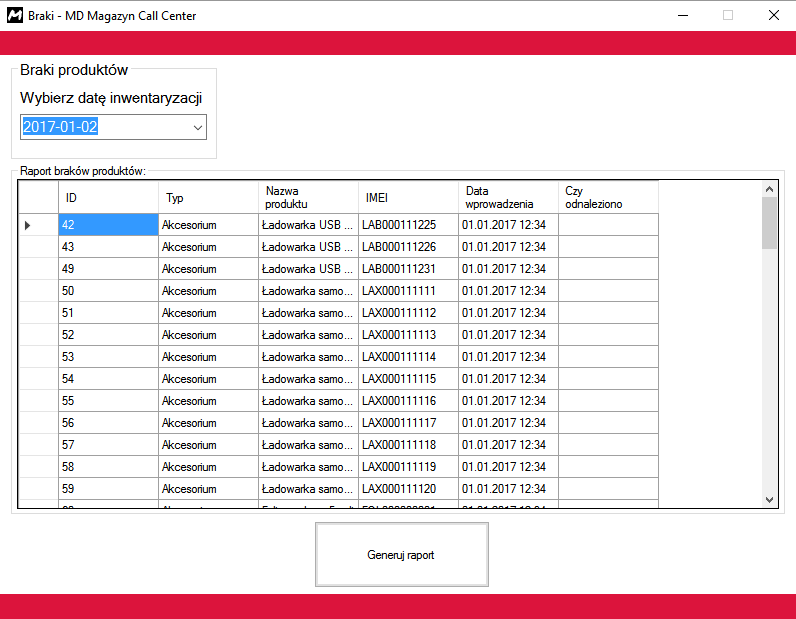Viewport: 796px width, 619px height.
Task: Click the Akcesorium type cell in row 55
Action: coord(209,401)
